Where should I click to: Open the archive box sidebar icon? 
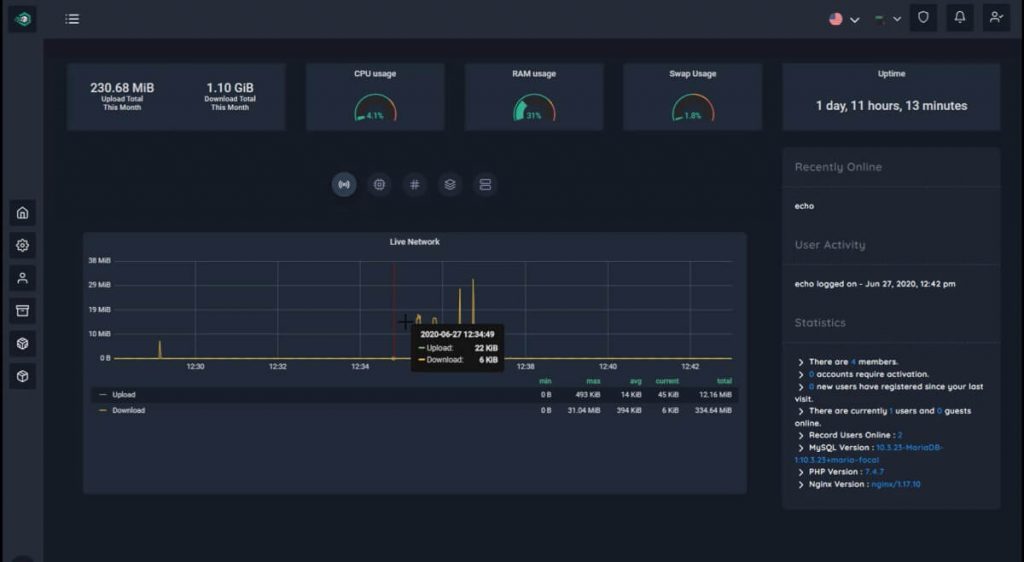tap(22, 311)
